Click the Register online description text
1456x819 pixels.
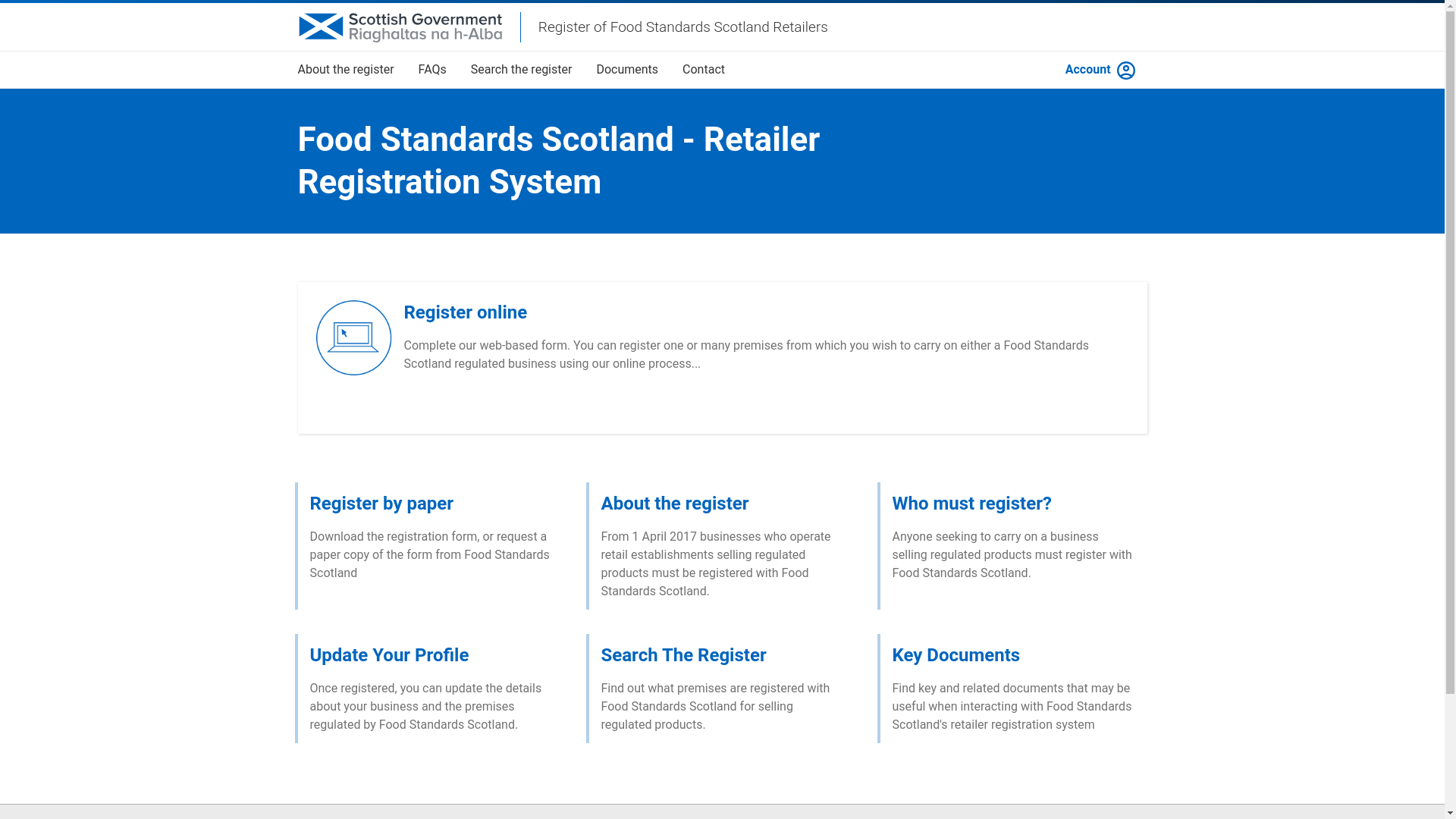746,355
